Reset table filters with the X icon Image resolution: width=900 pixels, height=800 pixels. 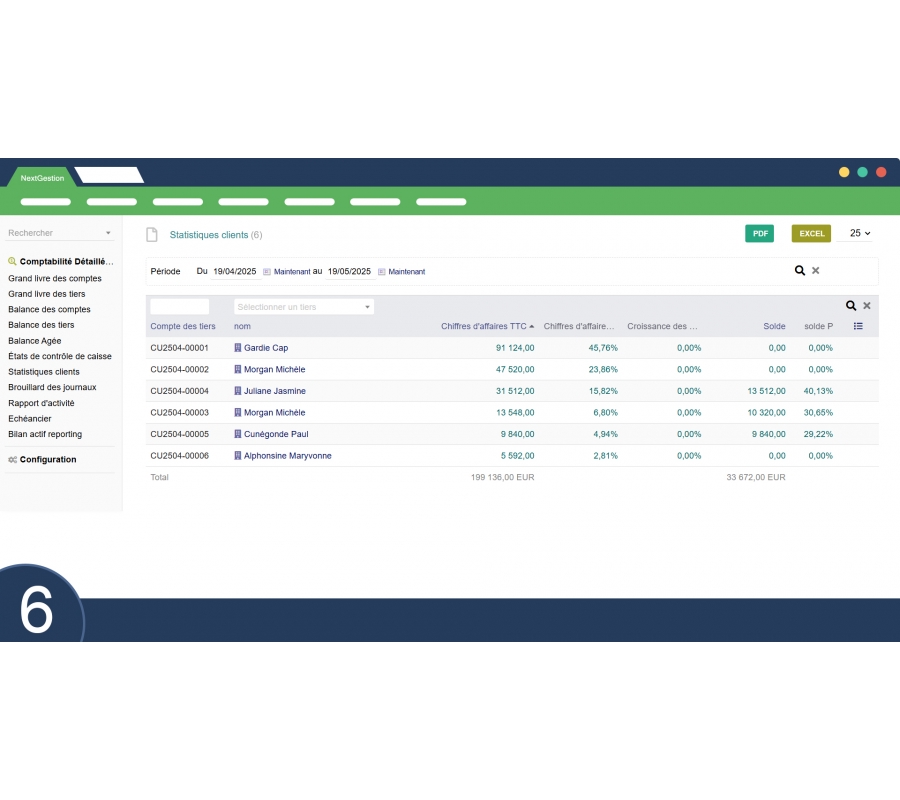(x=867, y=306)
